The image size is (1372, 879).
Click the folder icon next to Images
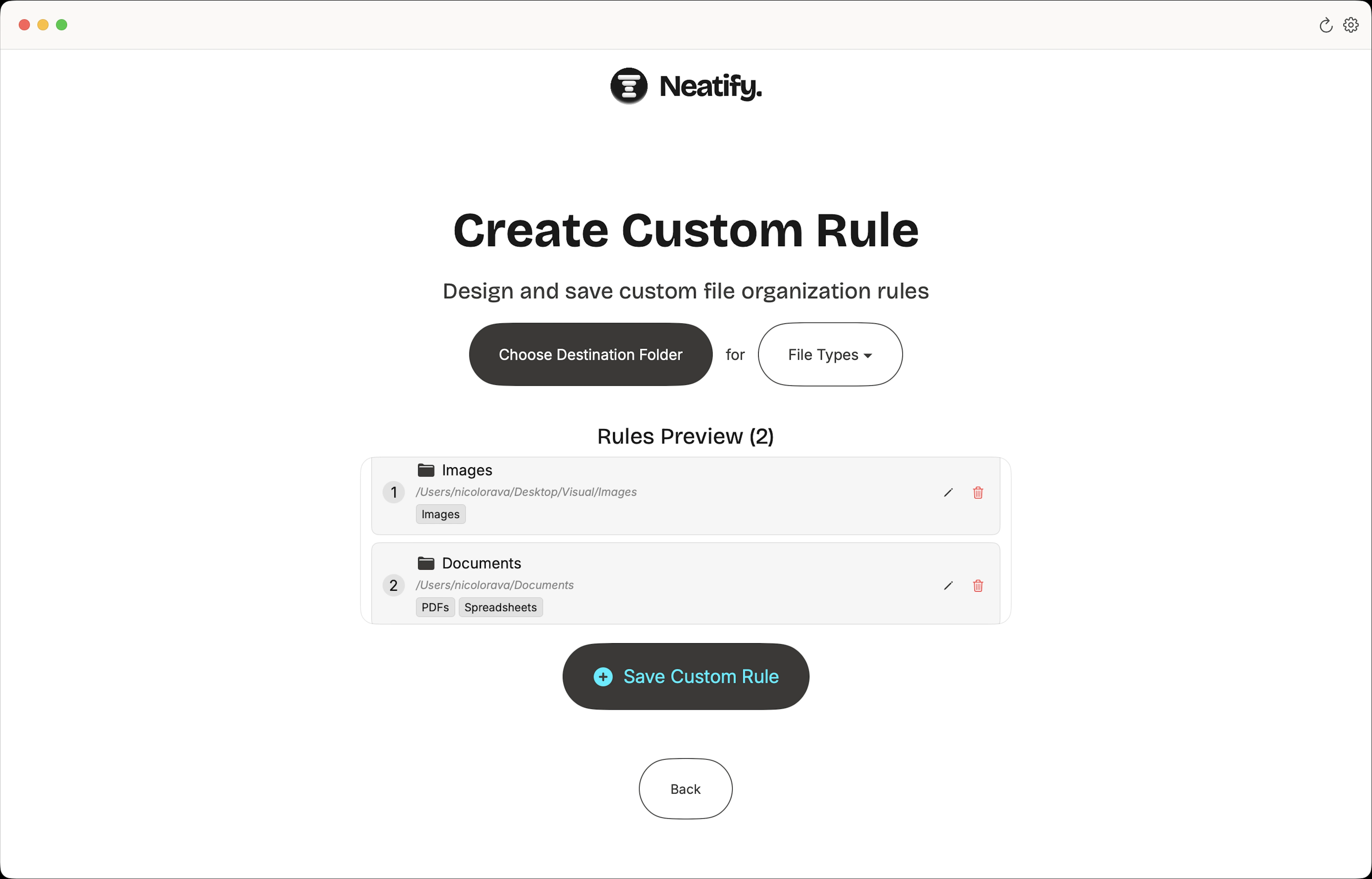tap(426, 469)
